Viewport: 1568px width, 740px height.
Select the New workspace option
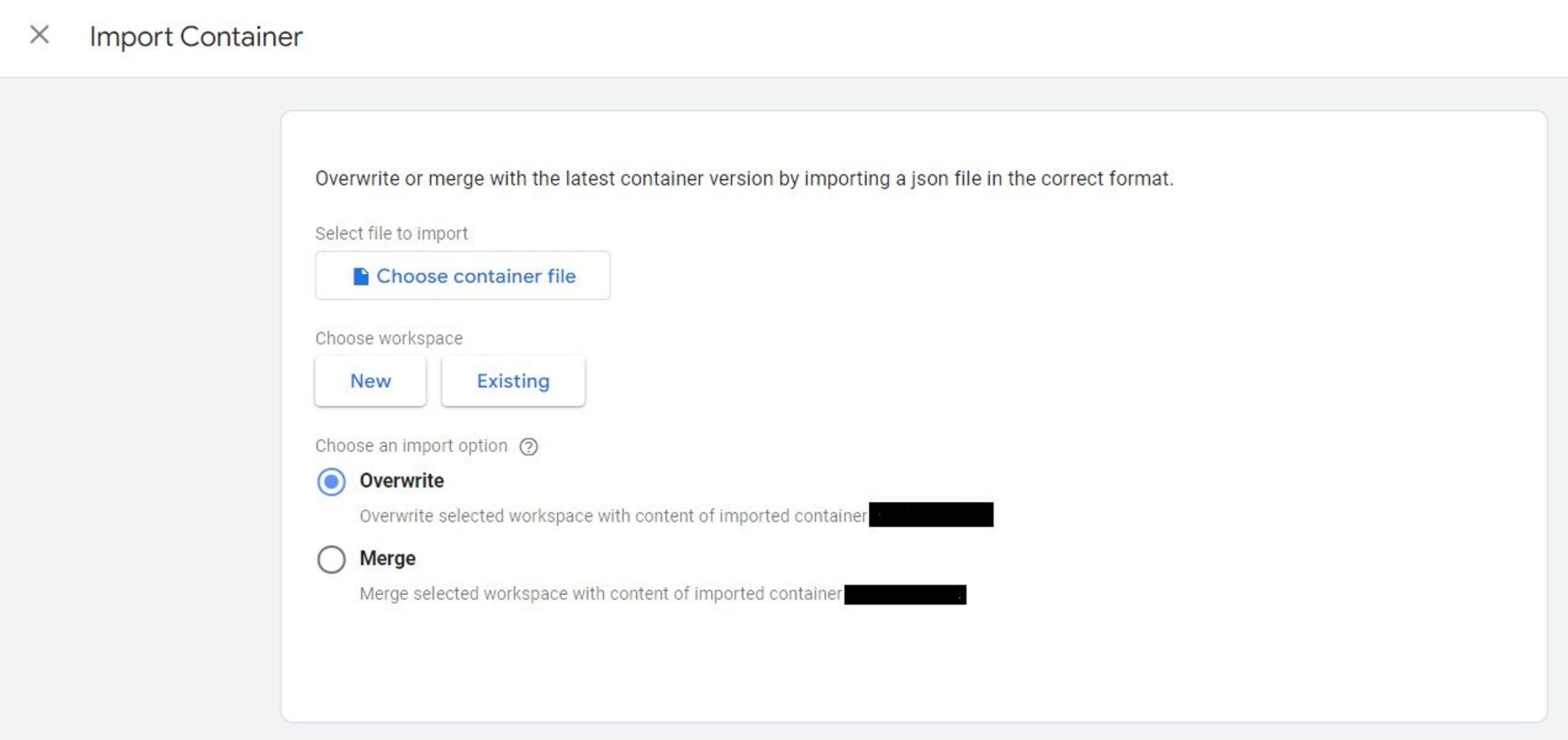370,381
